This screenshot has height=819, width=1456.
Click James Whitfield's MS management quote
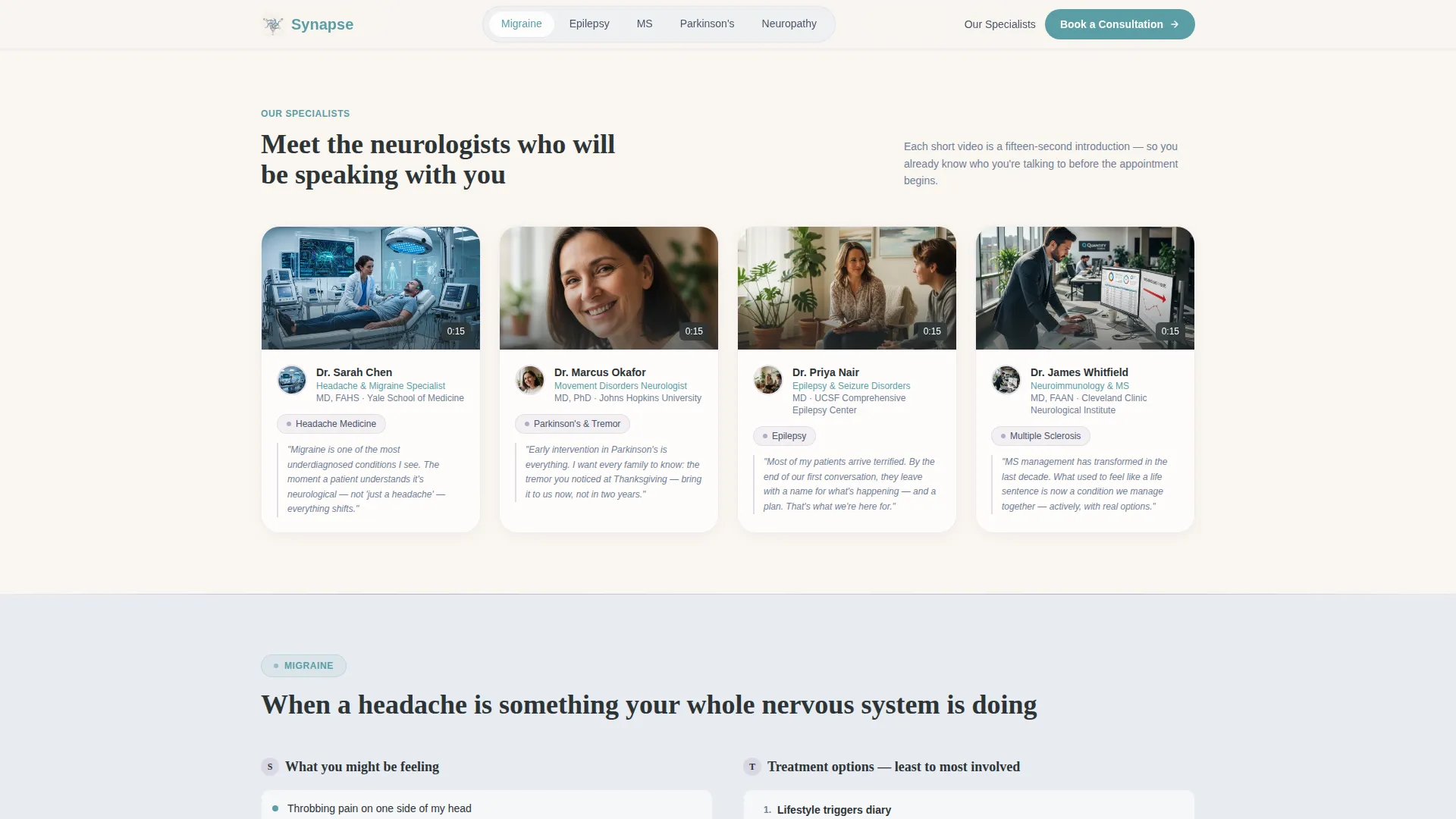[1084, 484]
